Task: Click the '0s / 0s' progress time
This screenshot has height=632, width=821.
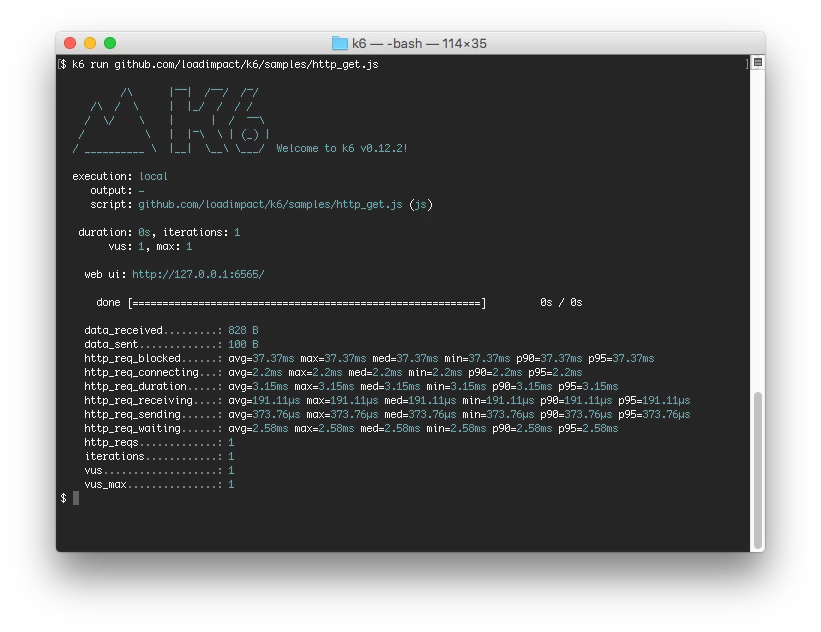Action: pyautogui.click(x=561, y=303)
